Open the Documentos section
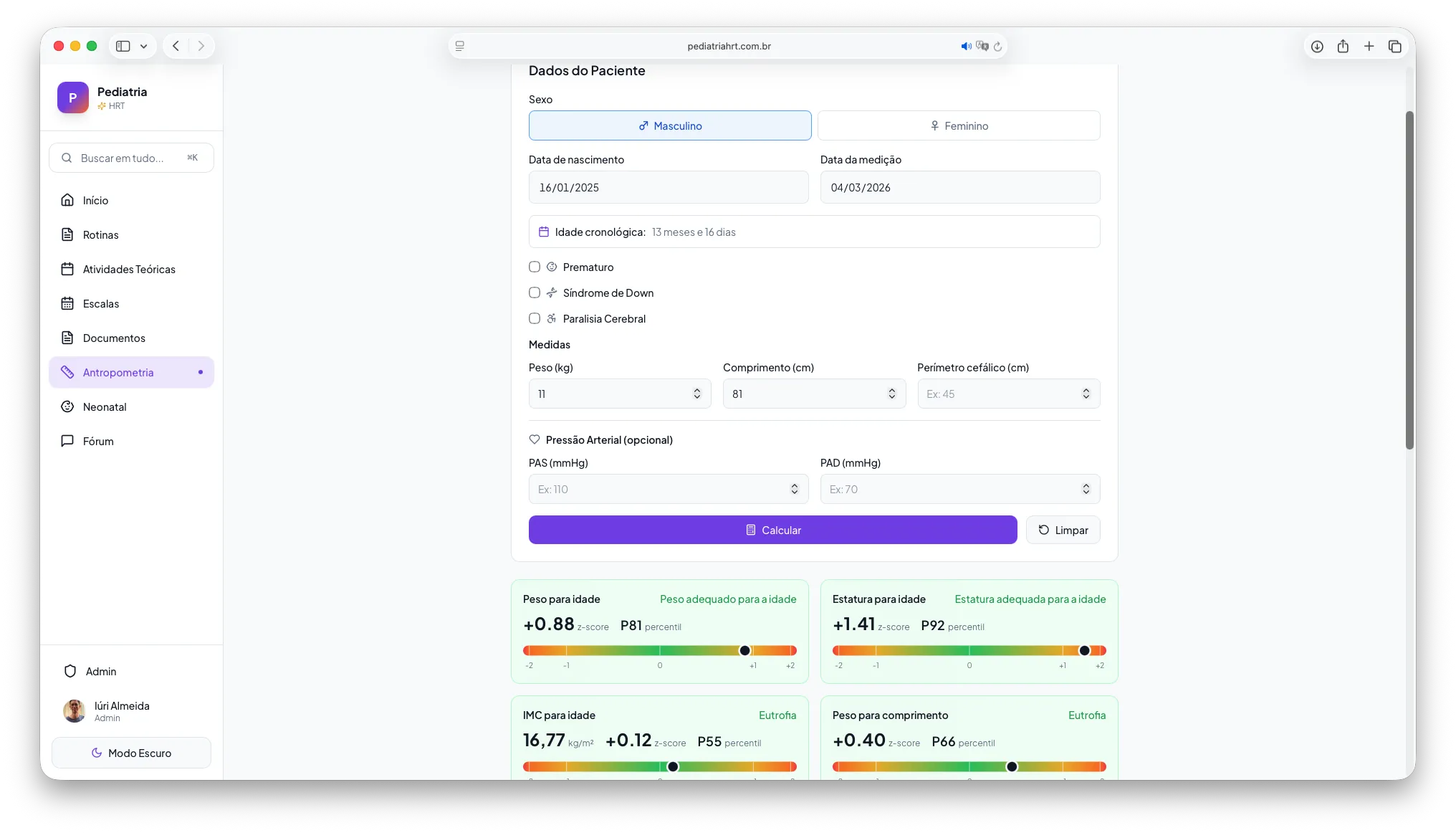This screenshot has height=833, width=1456. tap(113, 338)
